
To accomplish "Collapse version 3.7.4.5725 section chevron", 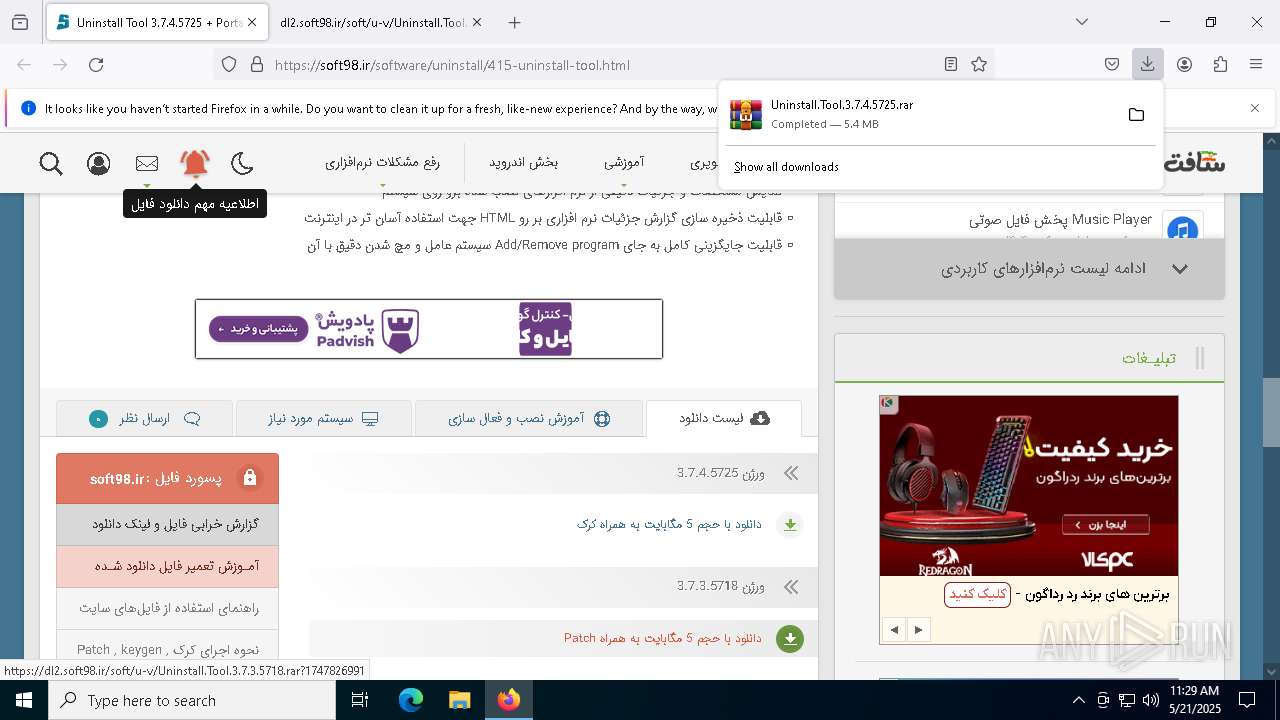I will 791,473.
